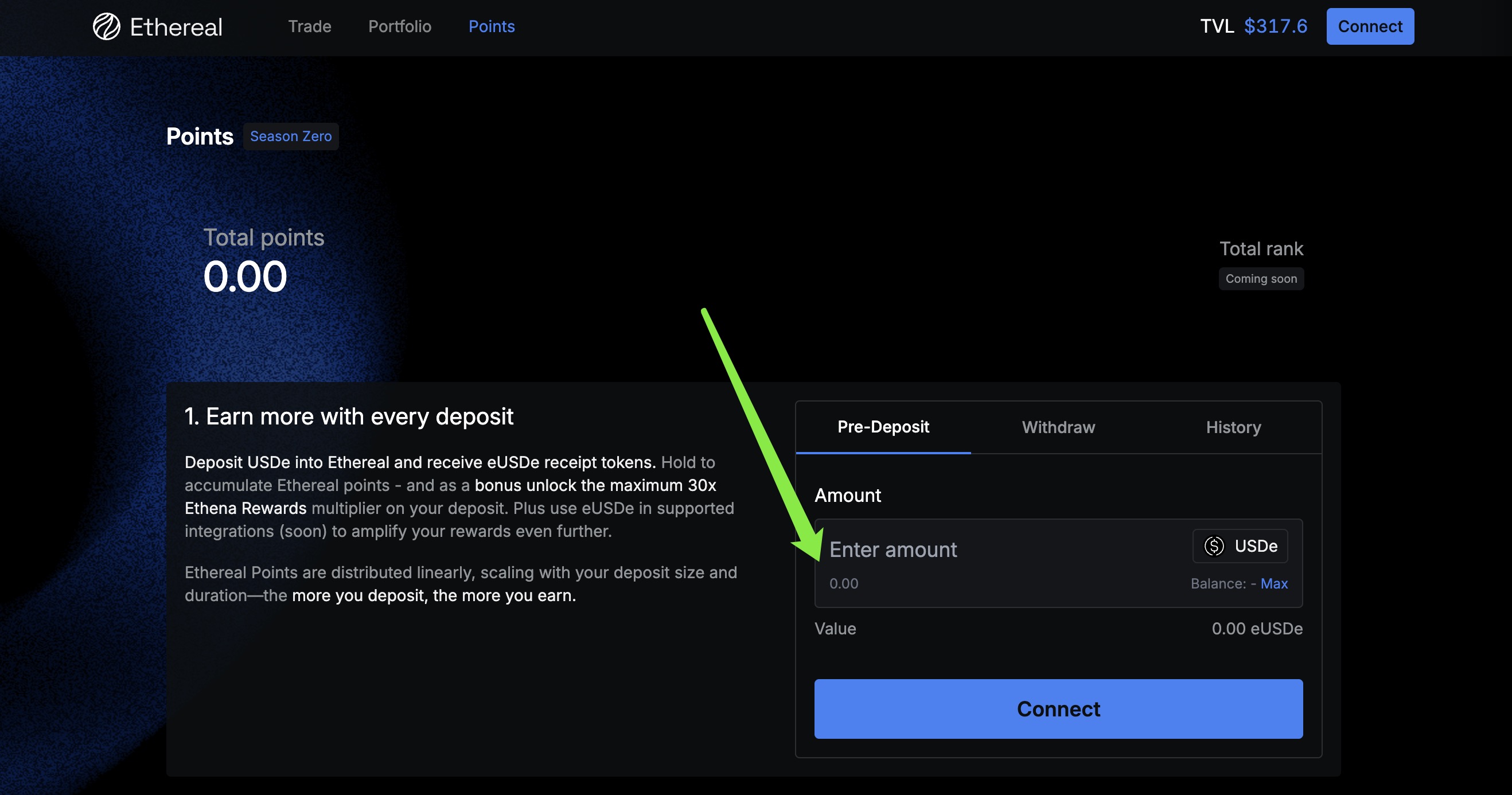Click the Ethereal logo icon
The width and height of the screenshot is (1512, 795).
click(x=106, y=26)
